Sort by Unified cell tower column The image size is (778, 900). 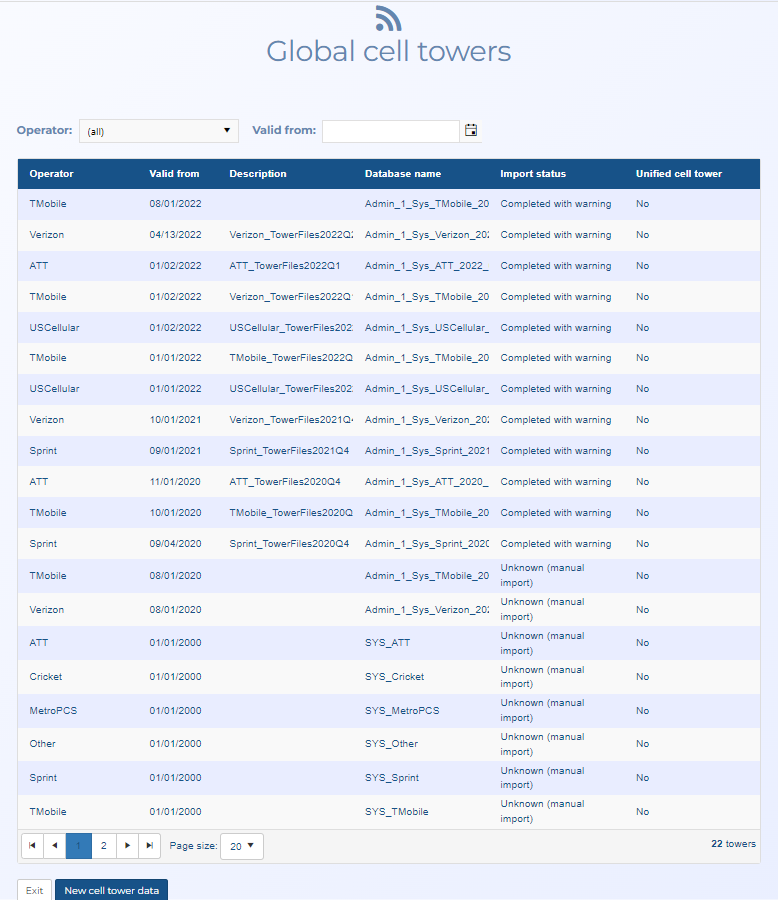(678, 174)
